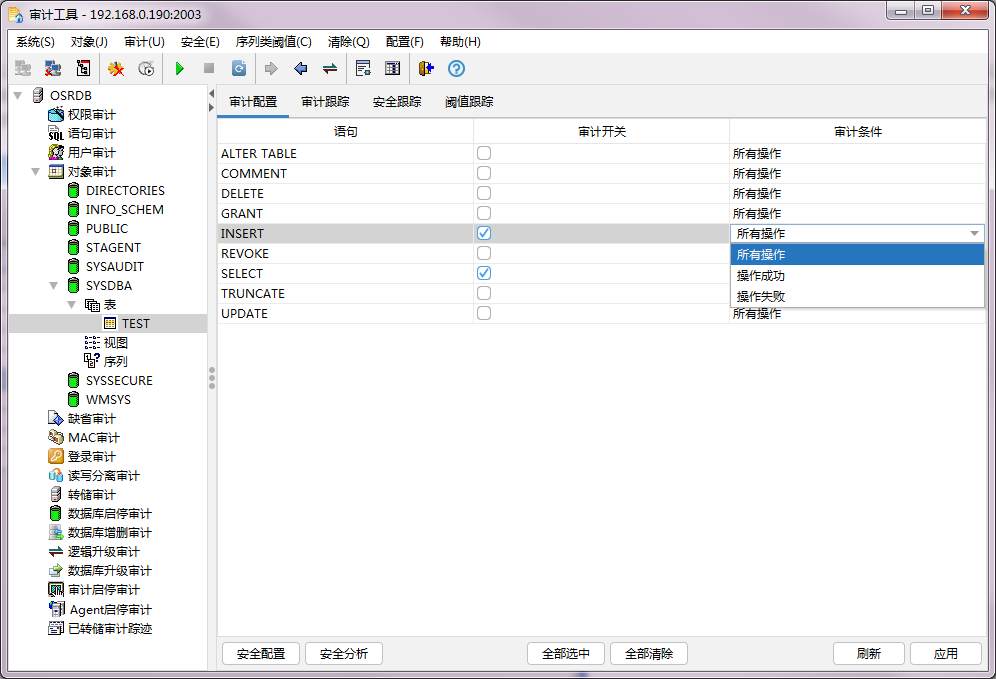Open the 审计(U) menu
This screenshot has height=679, width=996.
[x=144, y=42]
